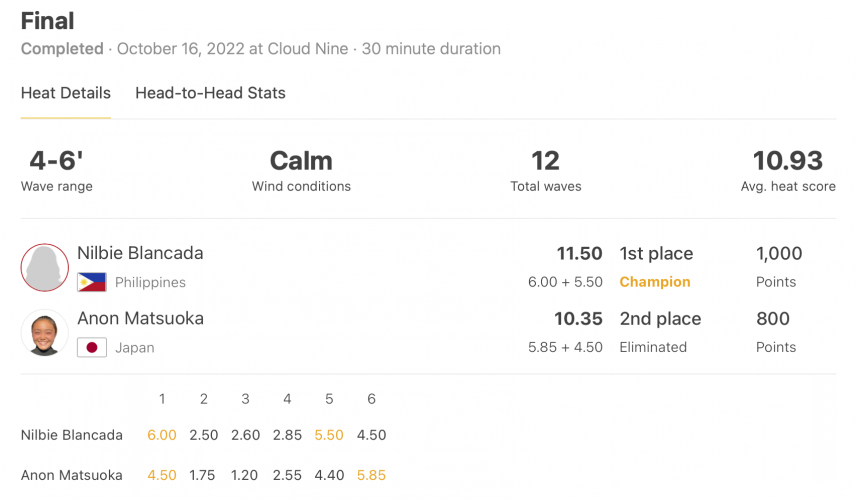Click the 4-6' wave range stat
This screenshot has width=856, height=499.
coord(56,161)
